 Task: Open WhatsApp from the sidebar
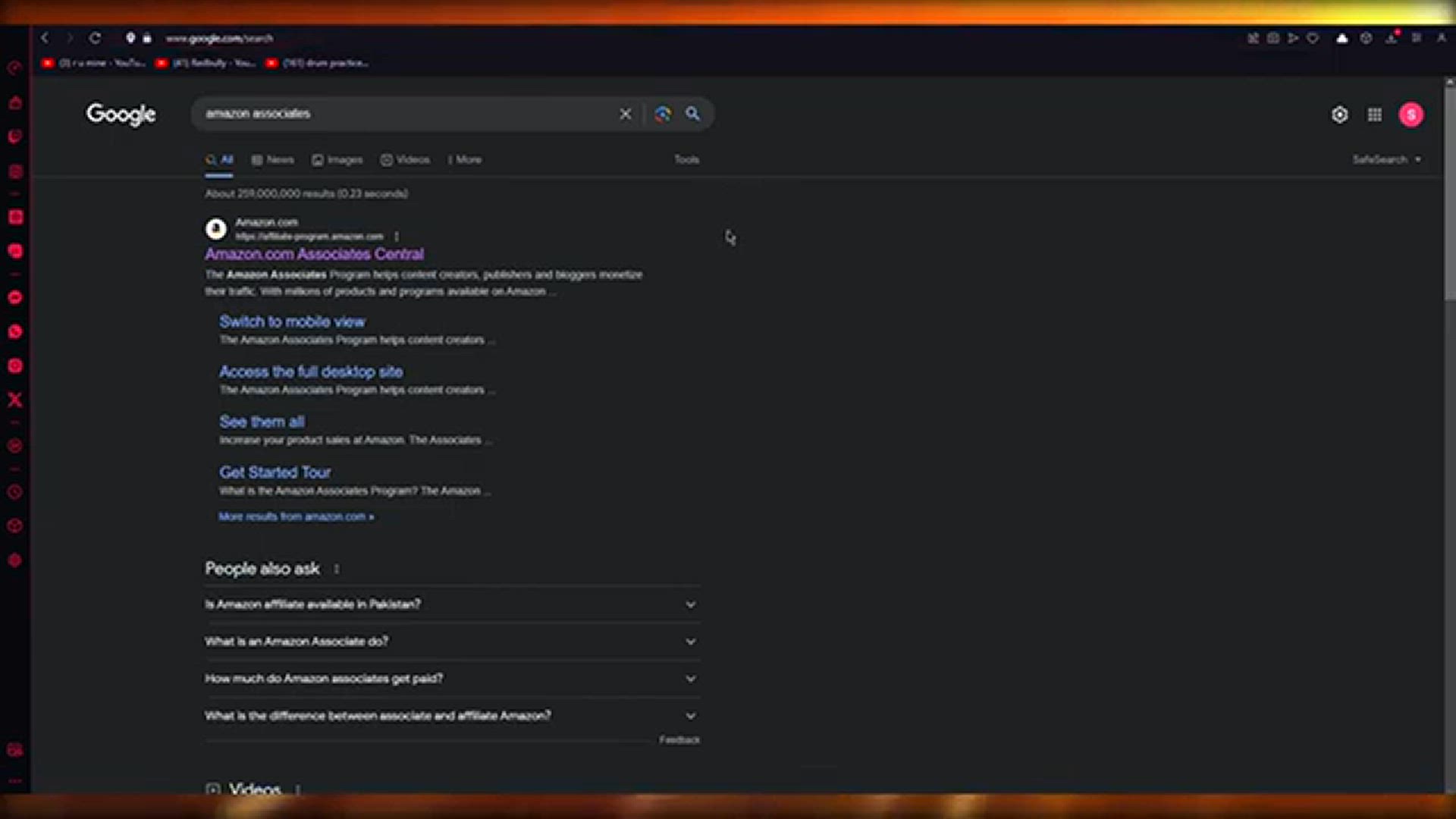click(x=14, y=331)
